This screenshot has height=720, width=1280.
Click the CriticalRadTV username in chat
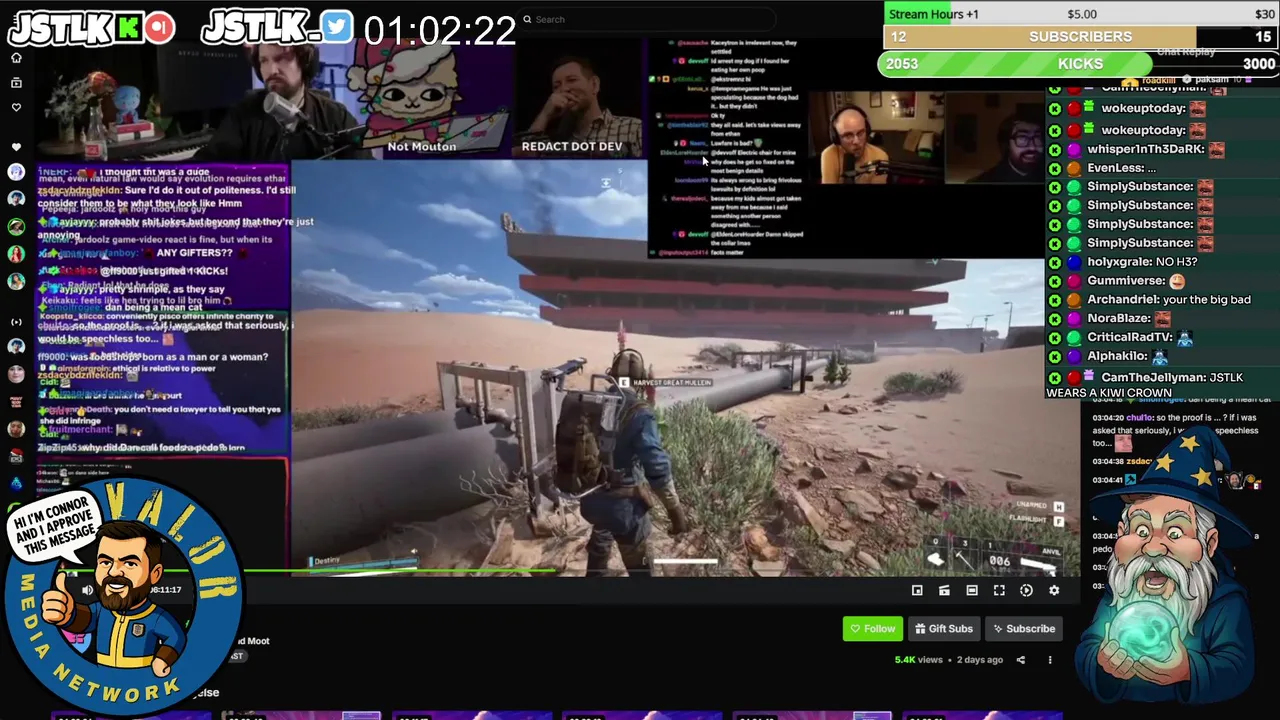[1127, 337]
